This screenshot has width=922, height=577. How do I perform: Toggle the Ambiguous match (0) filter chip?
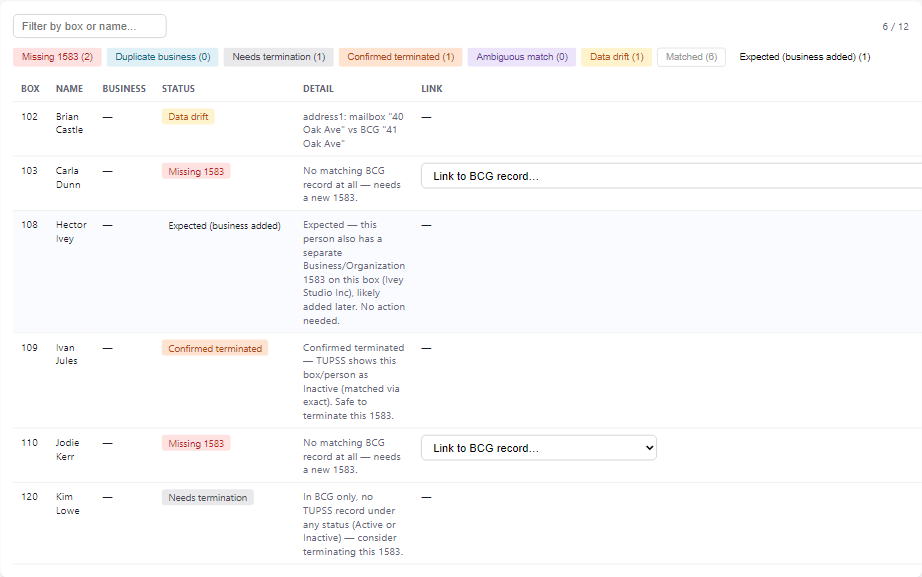click(522, 57)
